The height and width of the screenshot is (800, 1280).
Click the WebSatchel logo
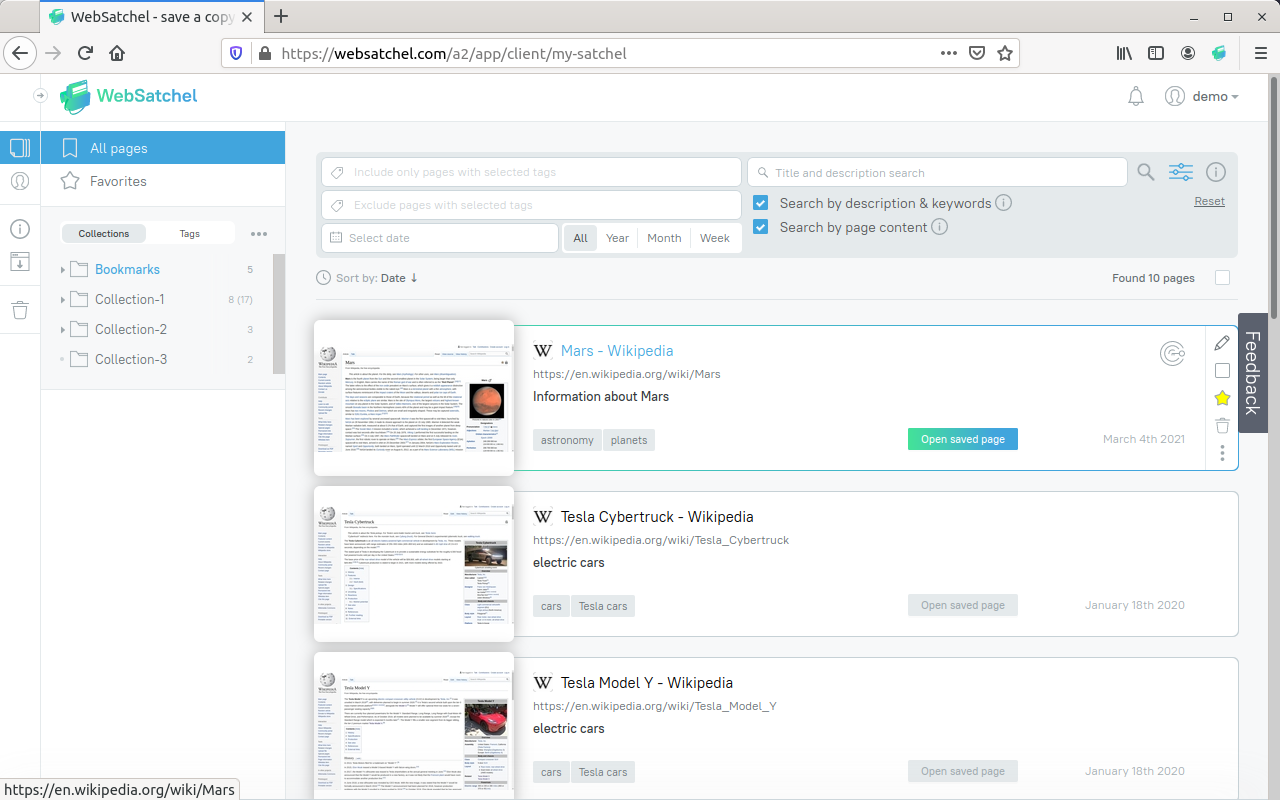point(128,96)
